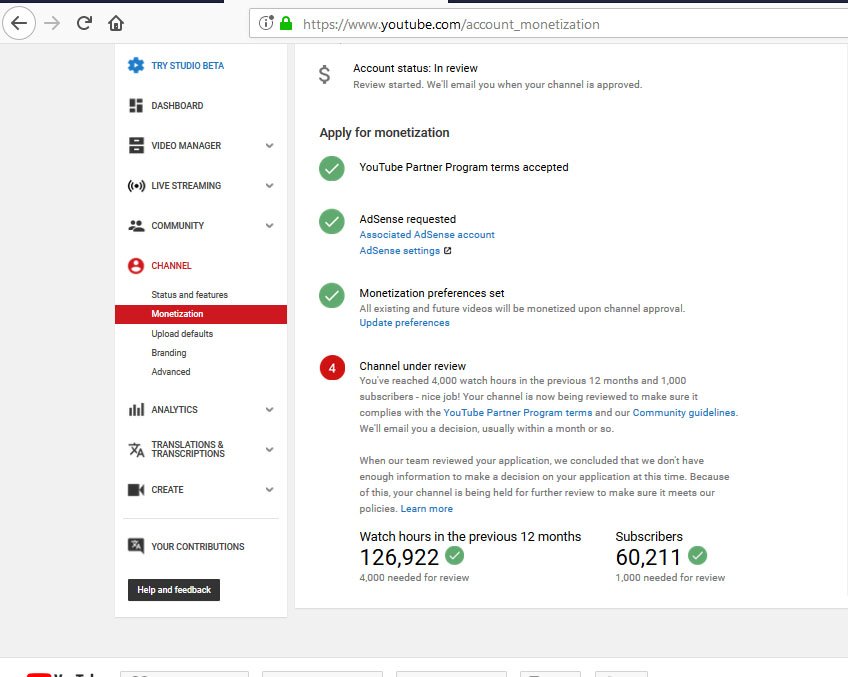Click the Live Streaming broadcast icon
Screen dimensions: 848x677
coord(136,186)
